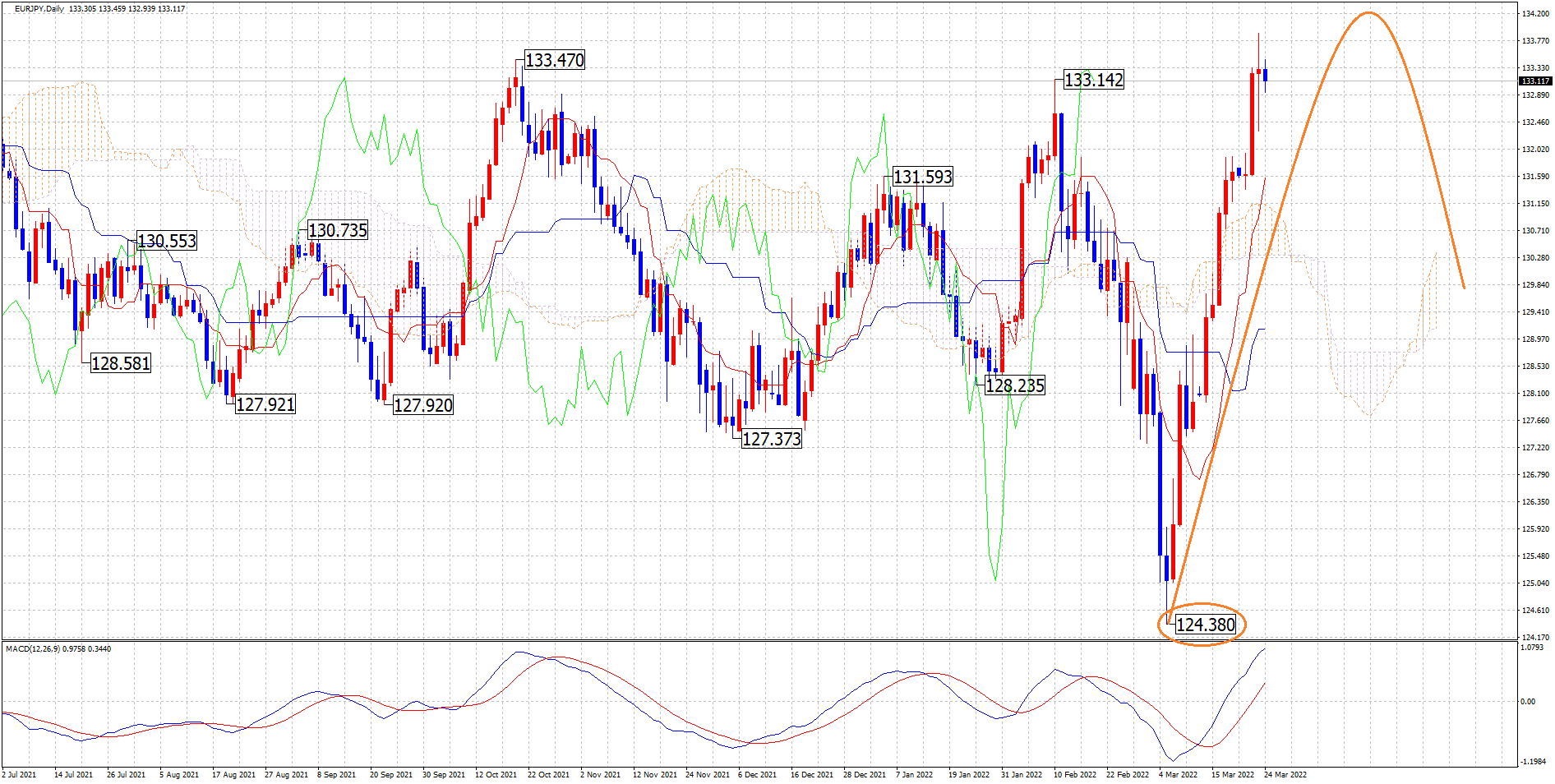Click the 133.470 price high label
Screen dimensions: 1555x784
(x=555, y=60)
